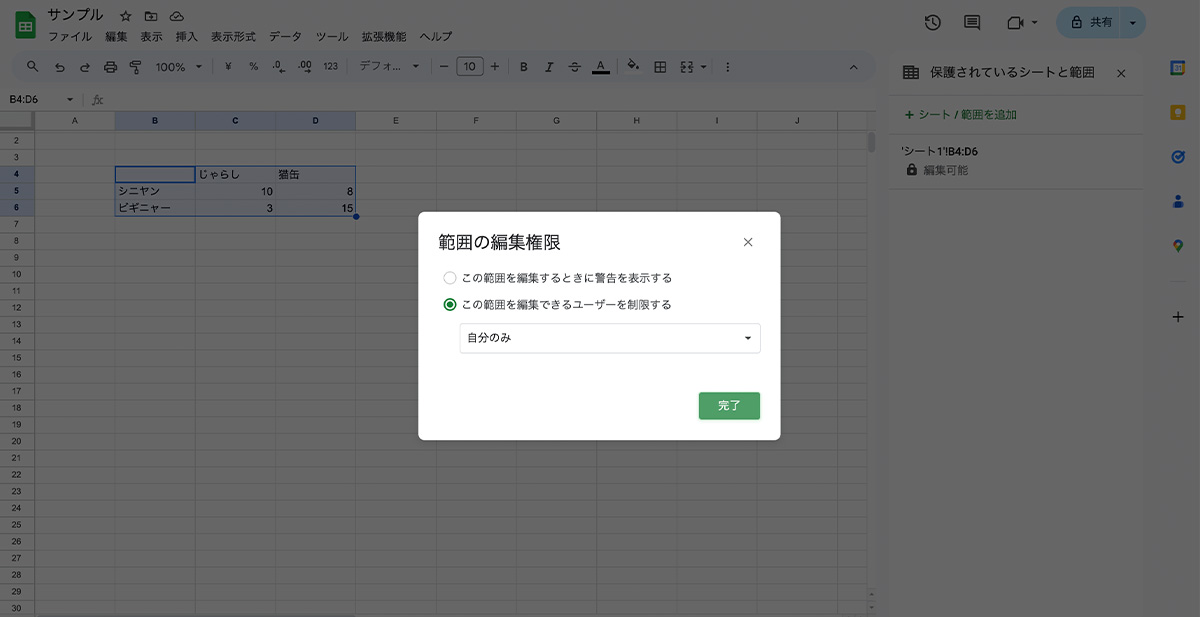Expand the 100% zoom dropdown
This screenshot has width=1200, height=617.
(178, 67)
